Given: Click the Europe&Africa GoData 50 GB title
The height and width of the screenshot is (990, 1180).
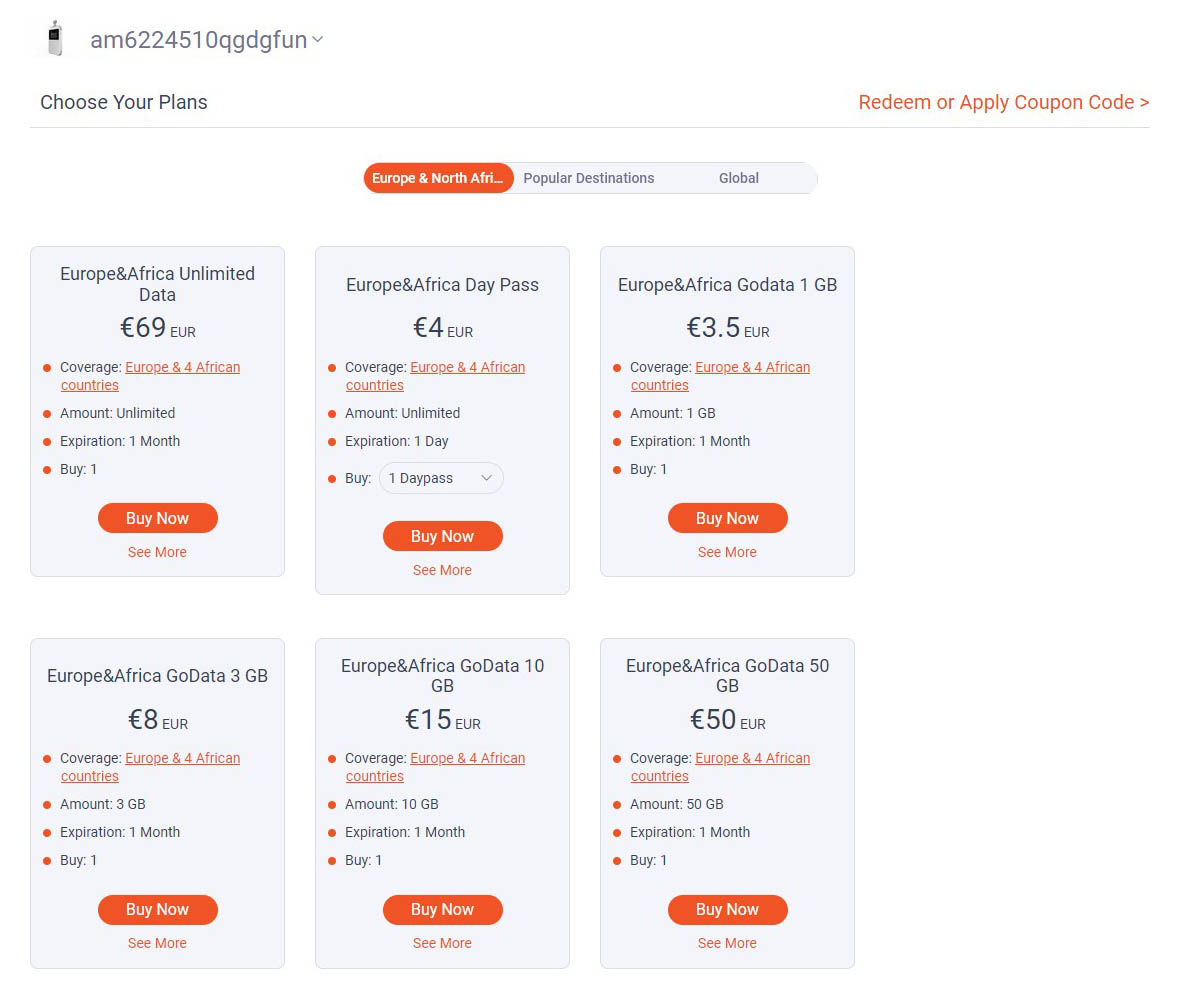Looking at the screenshot, I should click(x=728, y=676).
